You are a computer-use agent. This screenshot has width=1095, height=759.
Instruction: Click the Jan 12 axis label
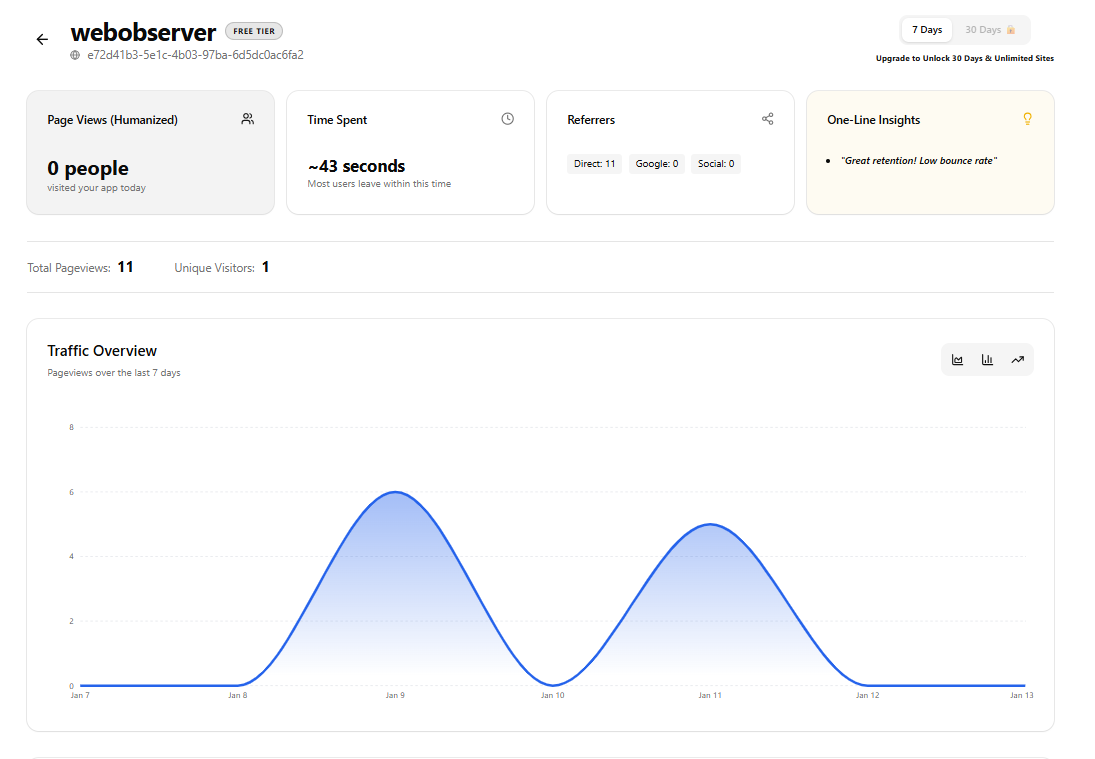867,695
